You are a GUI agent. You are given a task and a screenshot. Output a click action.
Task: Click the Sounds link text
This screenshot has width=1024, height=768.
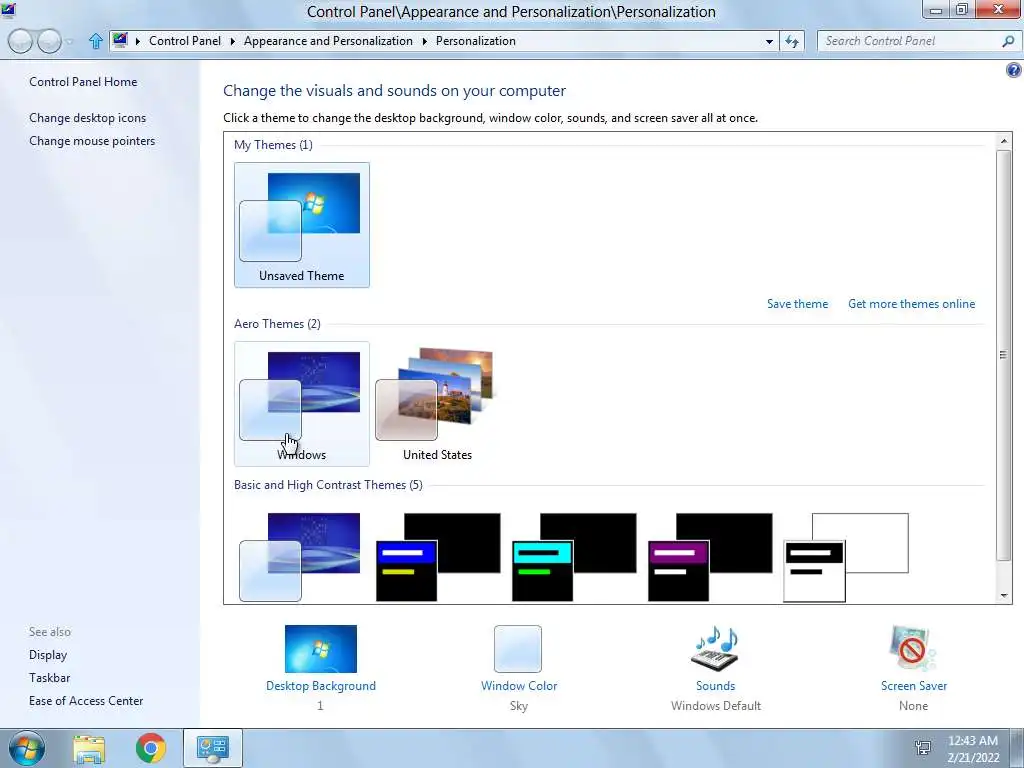click(716, 686)
